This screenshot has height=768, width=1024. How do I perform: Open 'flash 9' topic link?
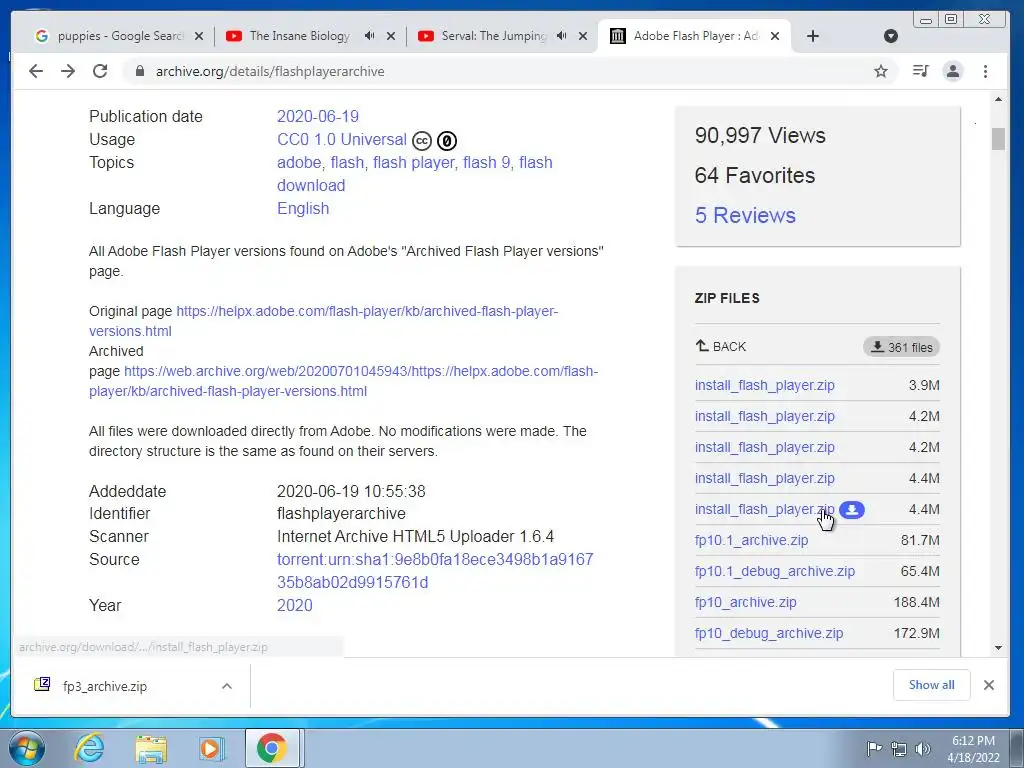click(x=487, y=163)
